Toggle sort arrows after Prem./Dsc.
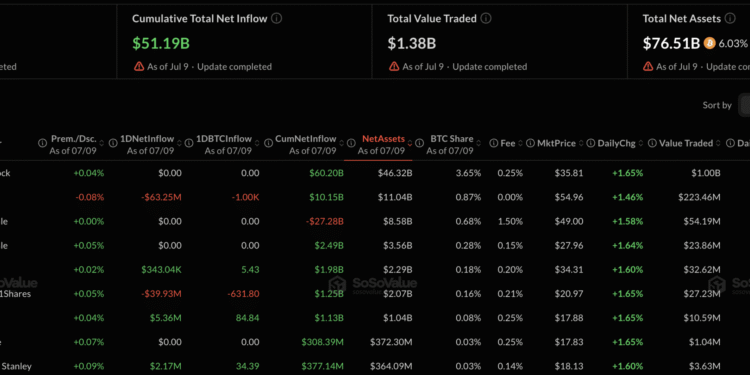 click(x=101, y=143)
